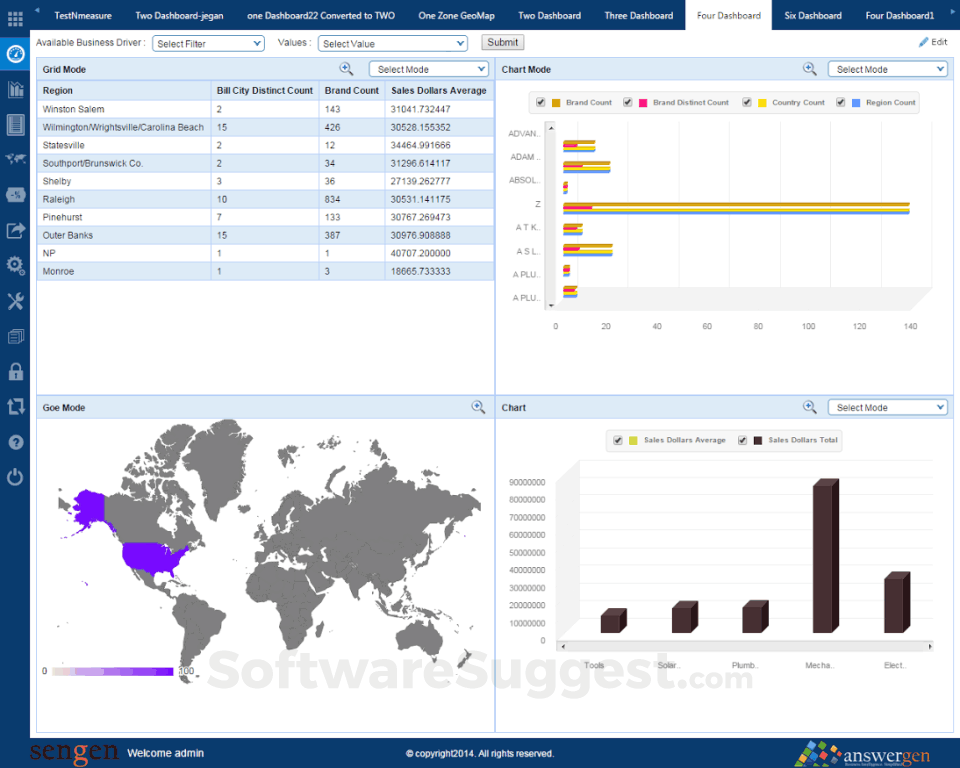960x768 pixels.
Task: Click the orange Brand Count legend swatch
Action: coord(556,103)
